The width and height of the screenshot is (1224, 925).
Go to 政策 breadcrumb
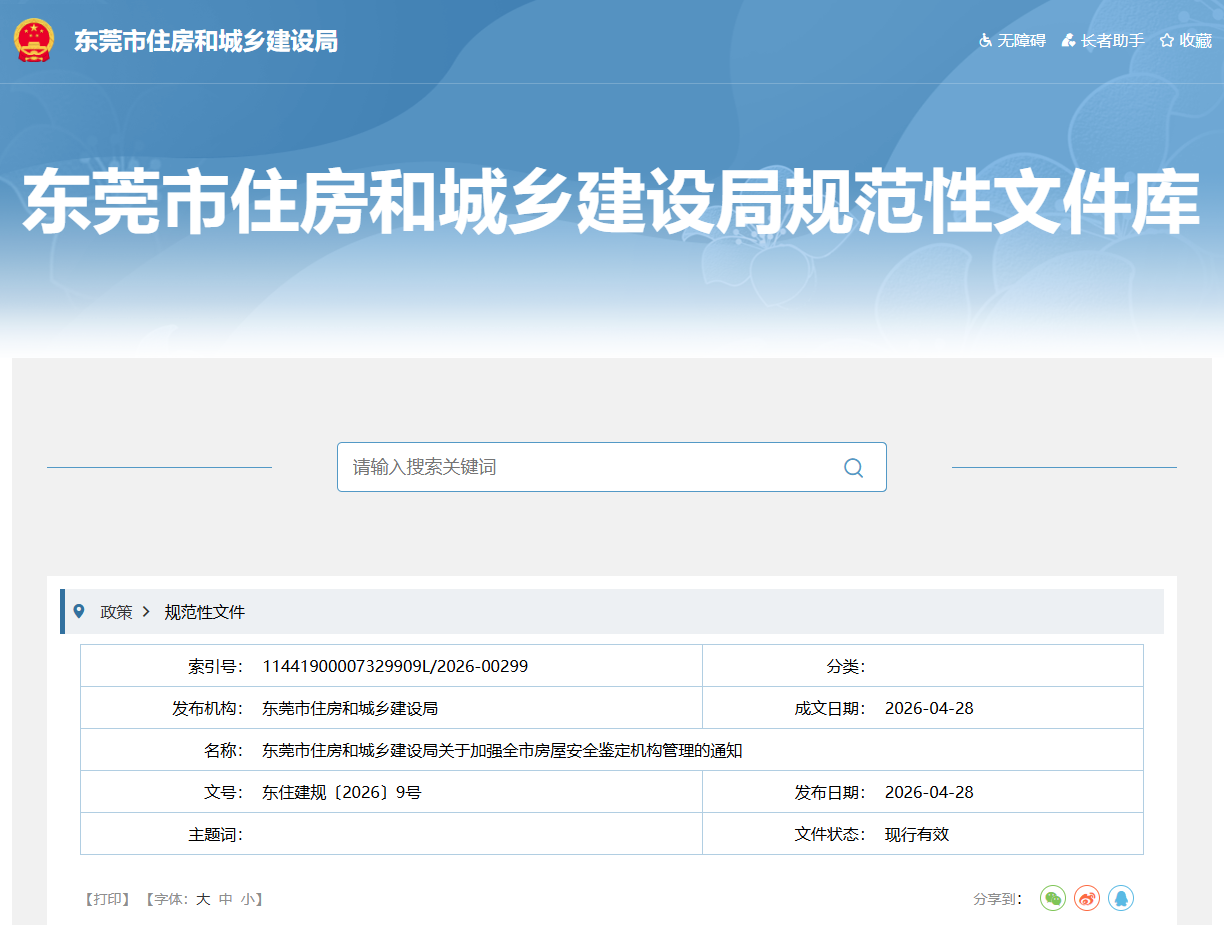click(116, 612)
